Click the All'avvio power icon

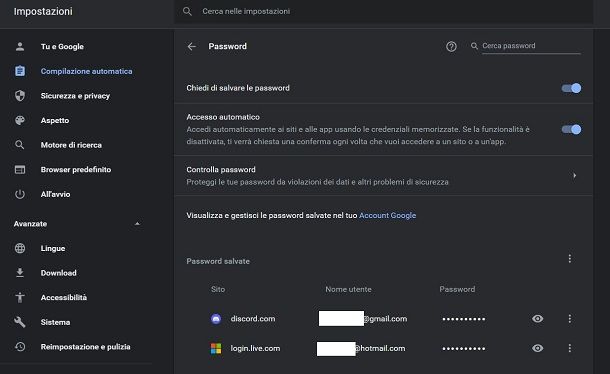click(x=20, y=194)
